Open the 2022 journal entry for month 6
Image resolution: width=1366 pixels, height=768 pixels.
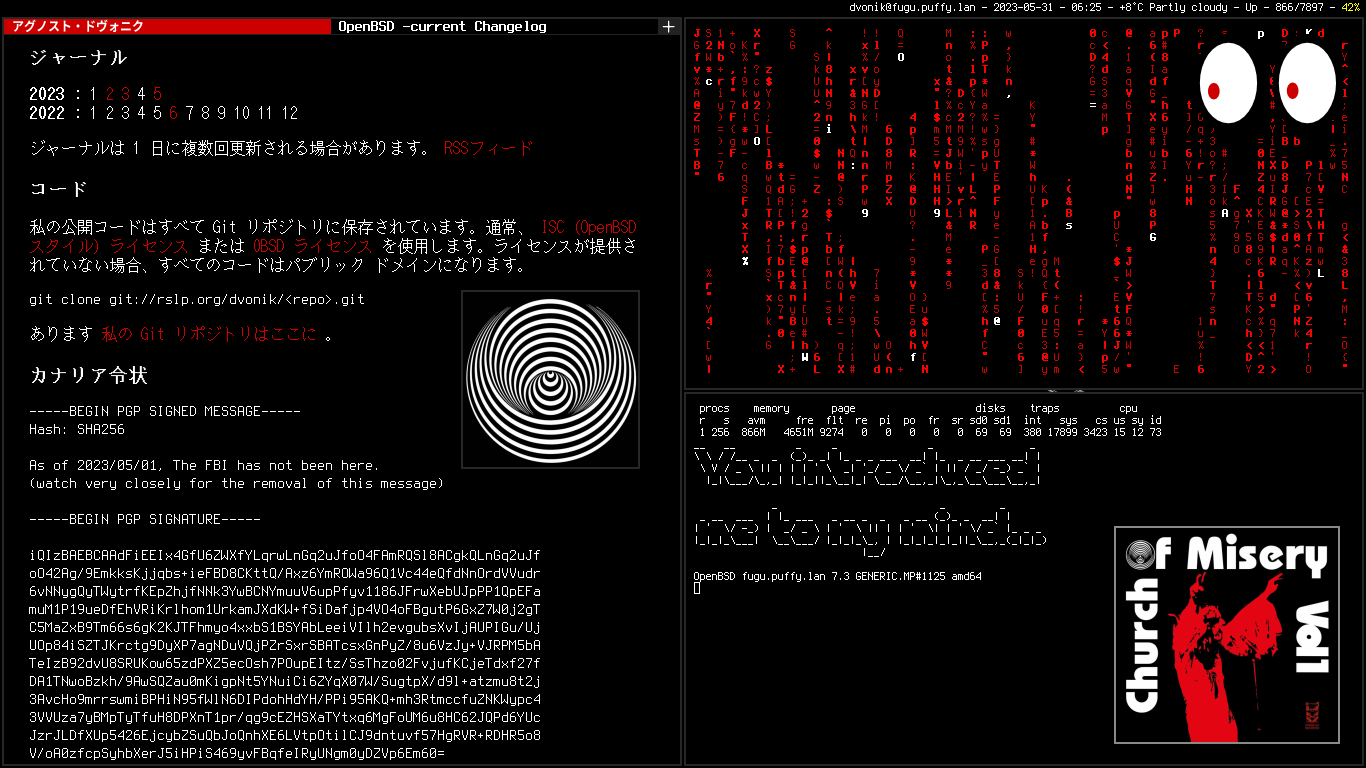[173, 113]
